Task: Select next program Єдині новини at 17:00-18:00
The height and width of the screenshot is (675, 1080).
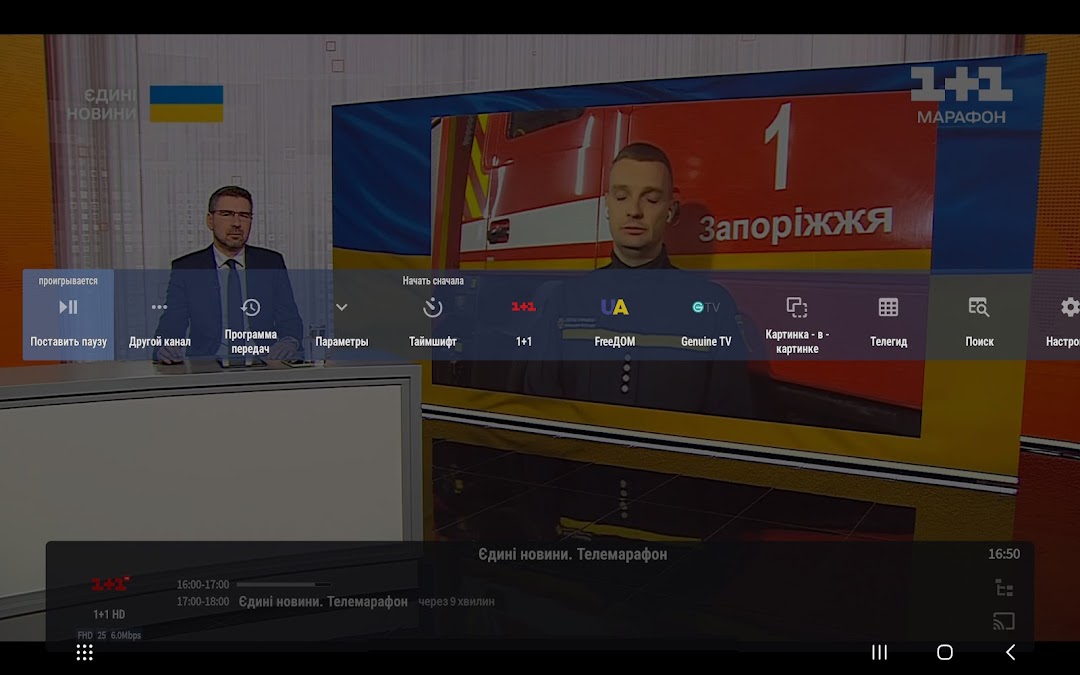Action: [x=322, y=602]
